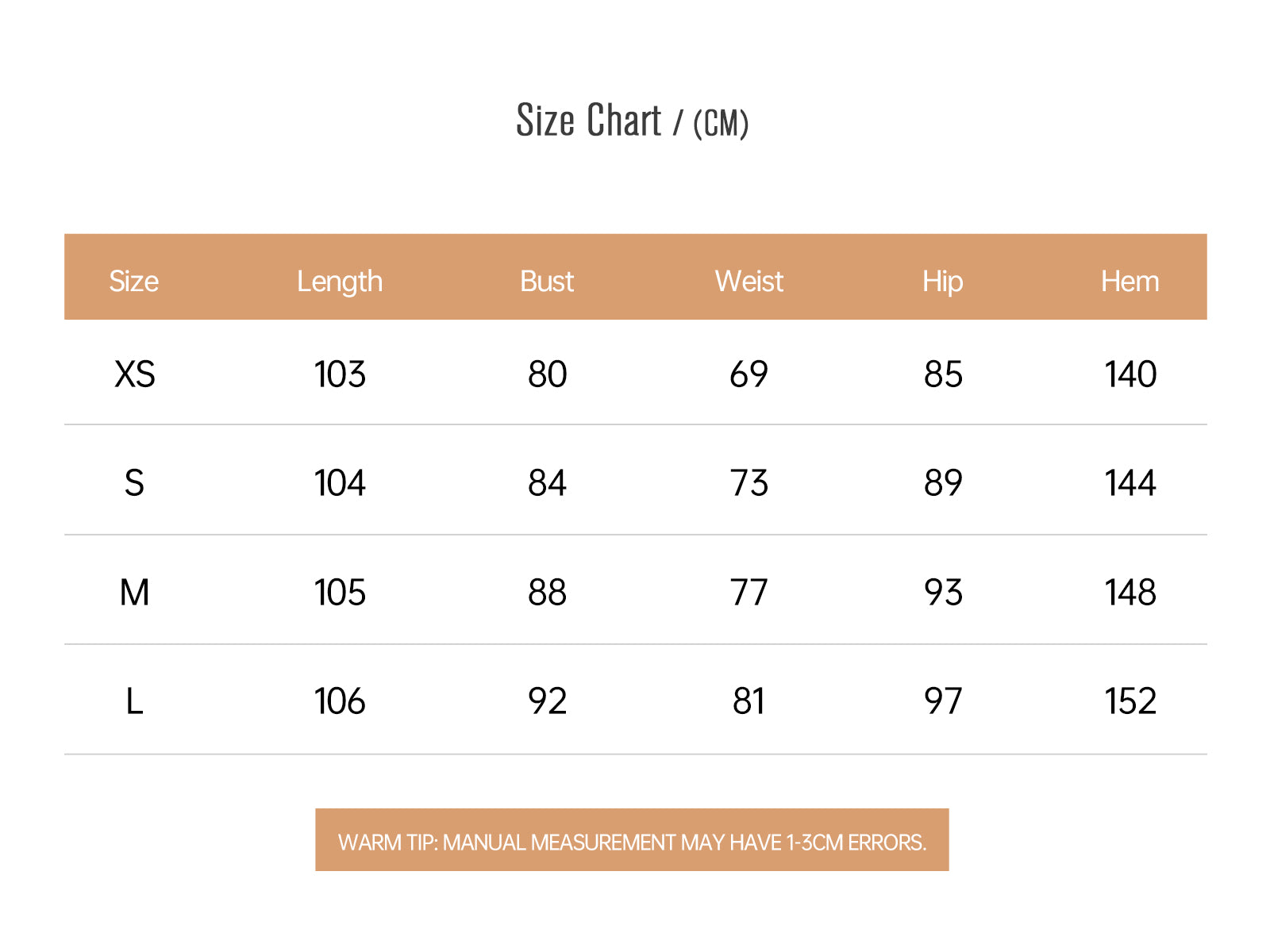Click waist value 77 in M row

(x=749, y=592)
